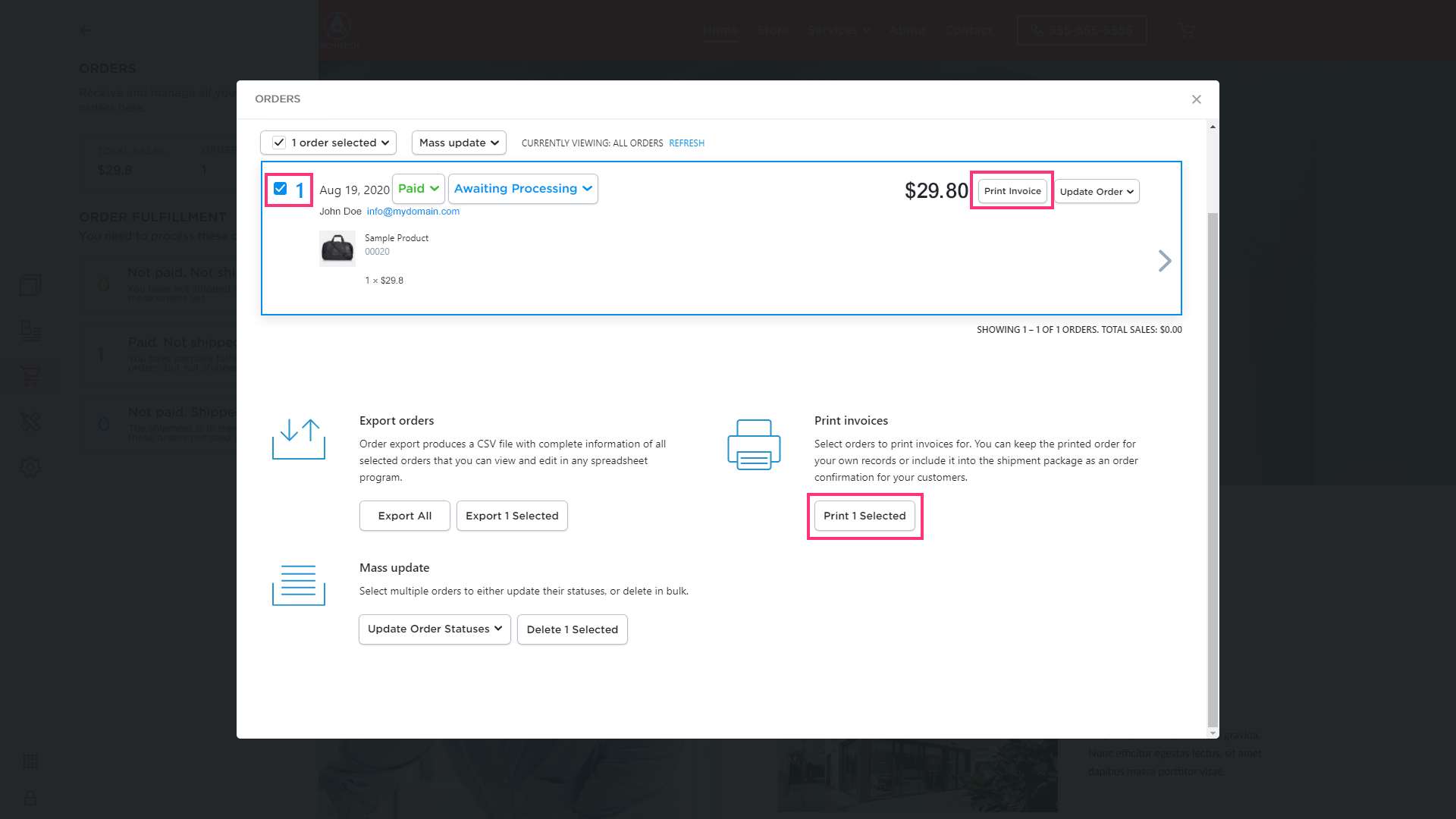Click the scrollbar up arrow
The height and width of the screenshot is (819, 1456).
coord(1213,127)
